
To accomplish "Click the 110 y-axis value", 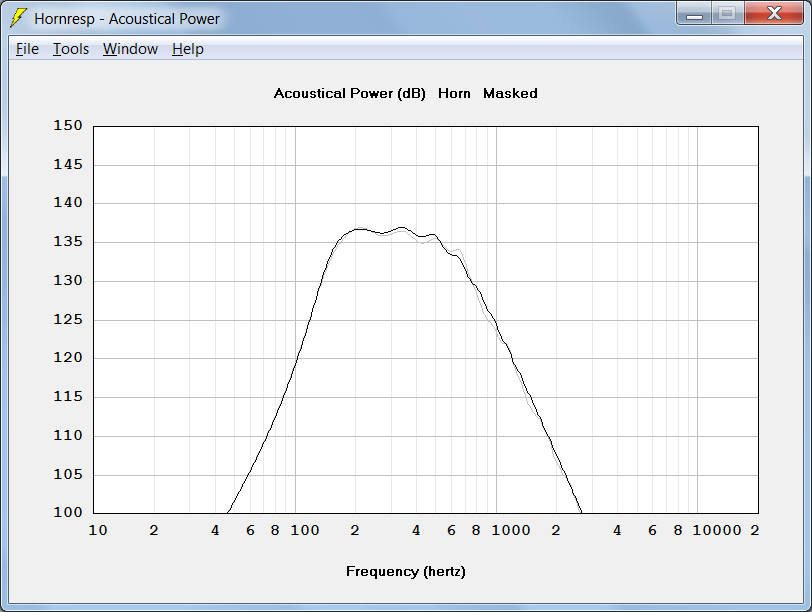I will (68, 435).
